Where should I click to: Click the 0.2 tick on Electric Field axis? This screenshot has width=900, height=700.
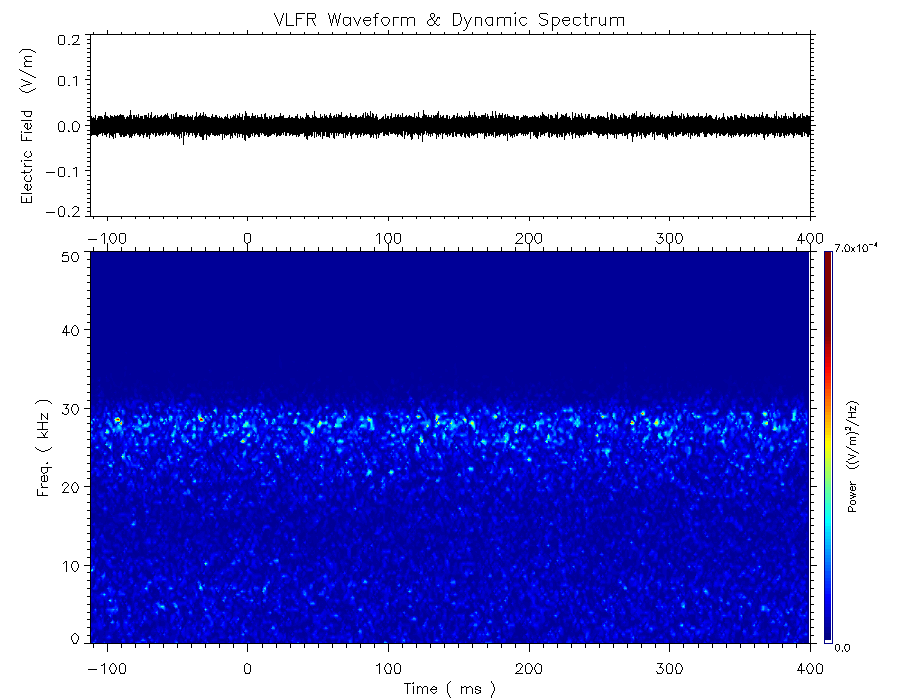[68, 39]
